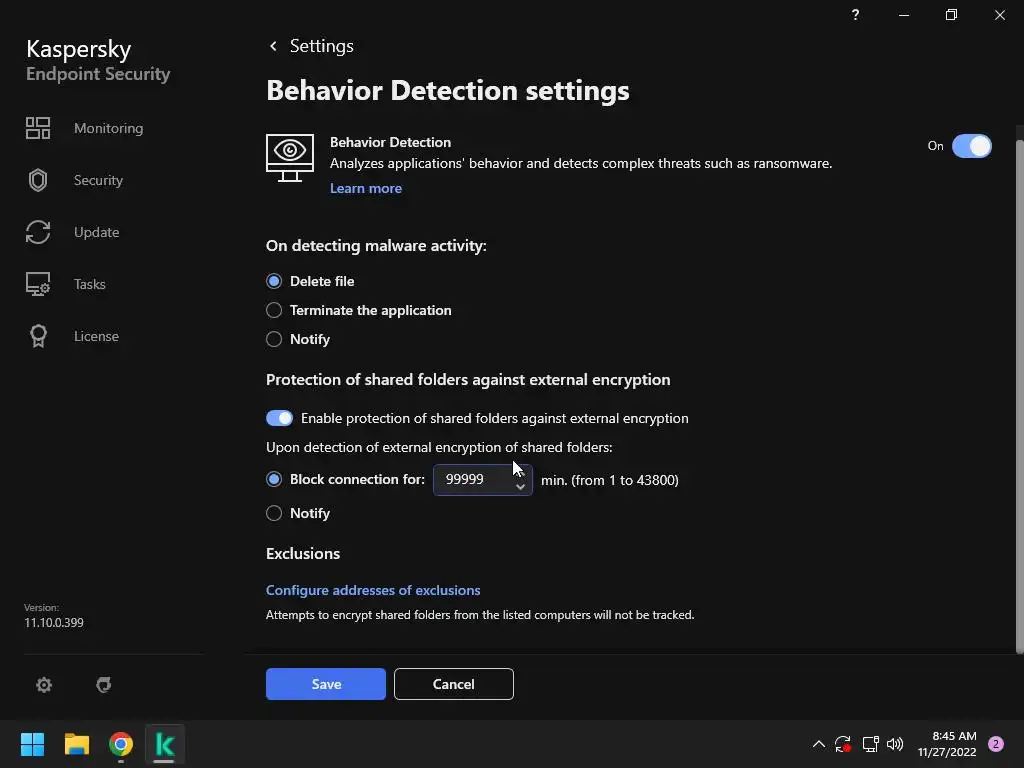Open the Monitoring section icon
This screenshot has height=768, width=1024.
[38, 128]
